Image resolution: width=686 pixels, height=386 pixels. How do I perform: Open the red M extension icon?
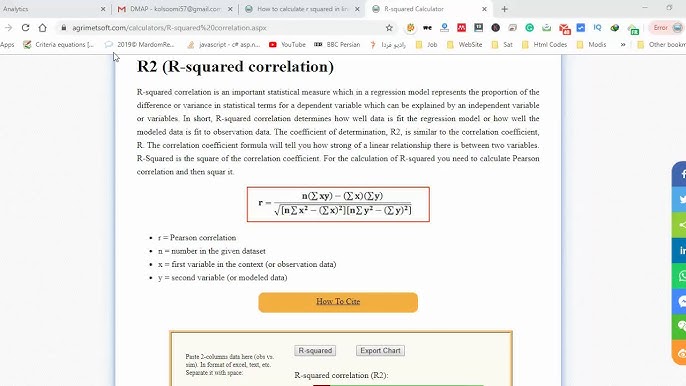(x=461, y=28)
